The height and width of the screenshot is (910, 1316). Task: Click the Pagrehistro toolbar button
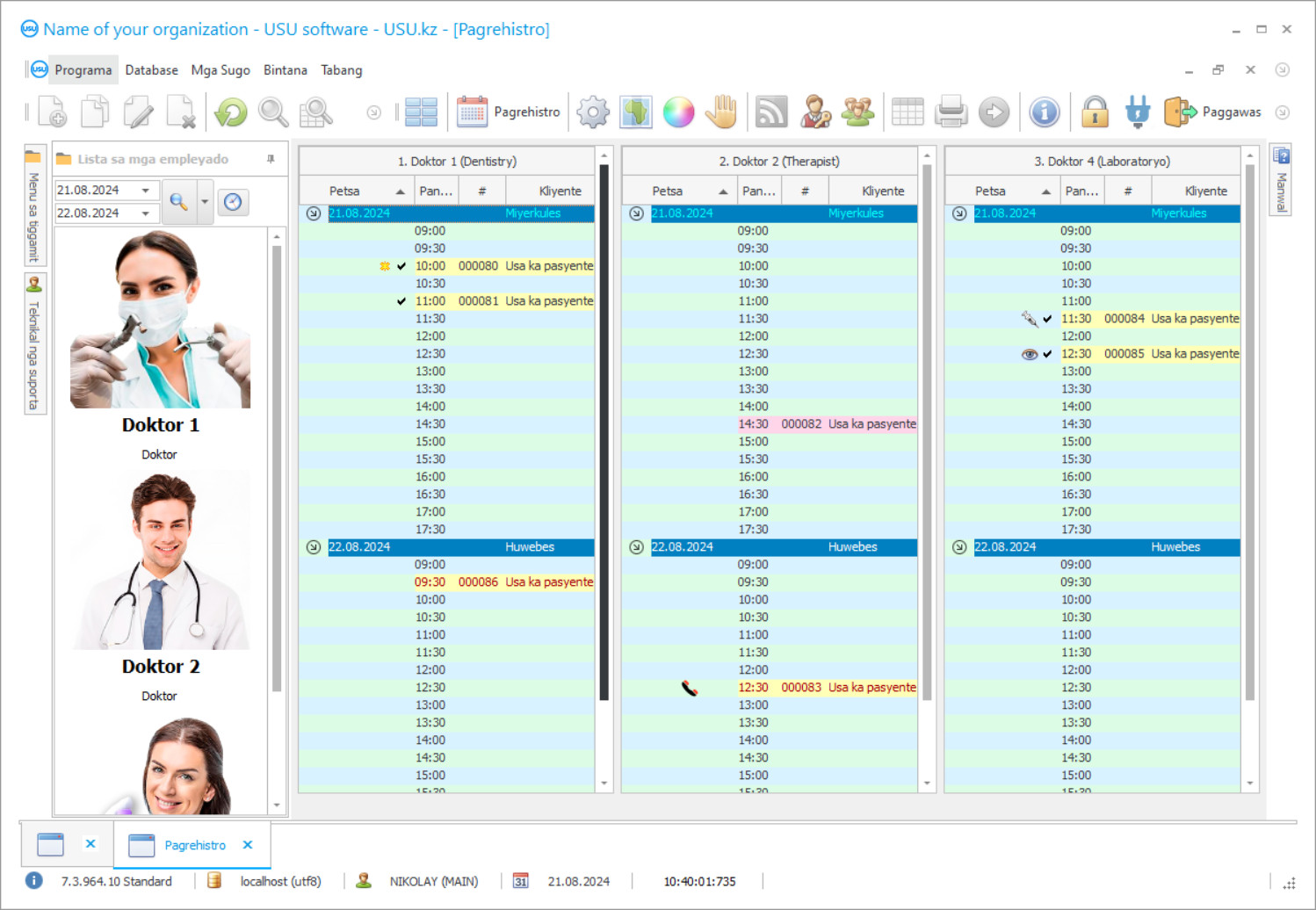(509, 112)
